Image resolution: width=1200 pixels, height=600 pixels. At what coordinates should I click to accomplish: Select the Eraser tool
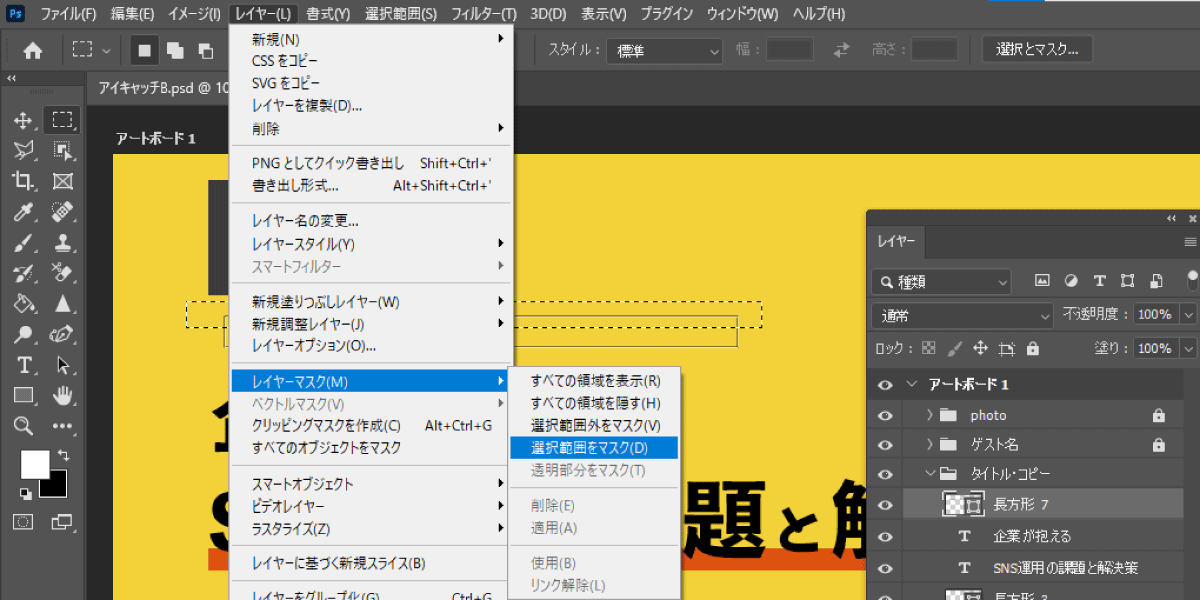coord(63,273)
